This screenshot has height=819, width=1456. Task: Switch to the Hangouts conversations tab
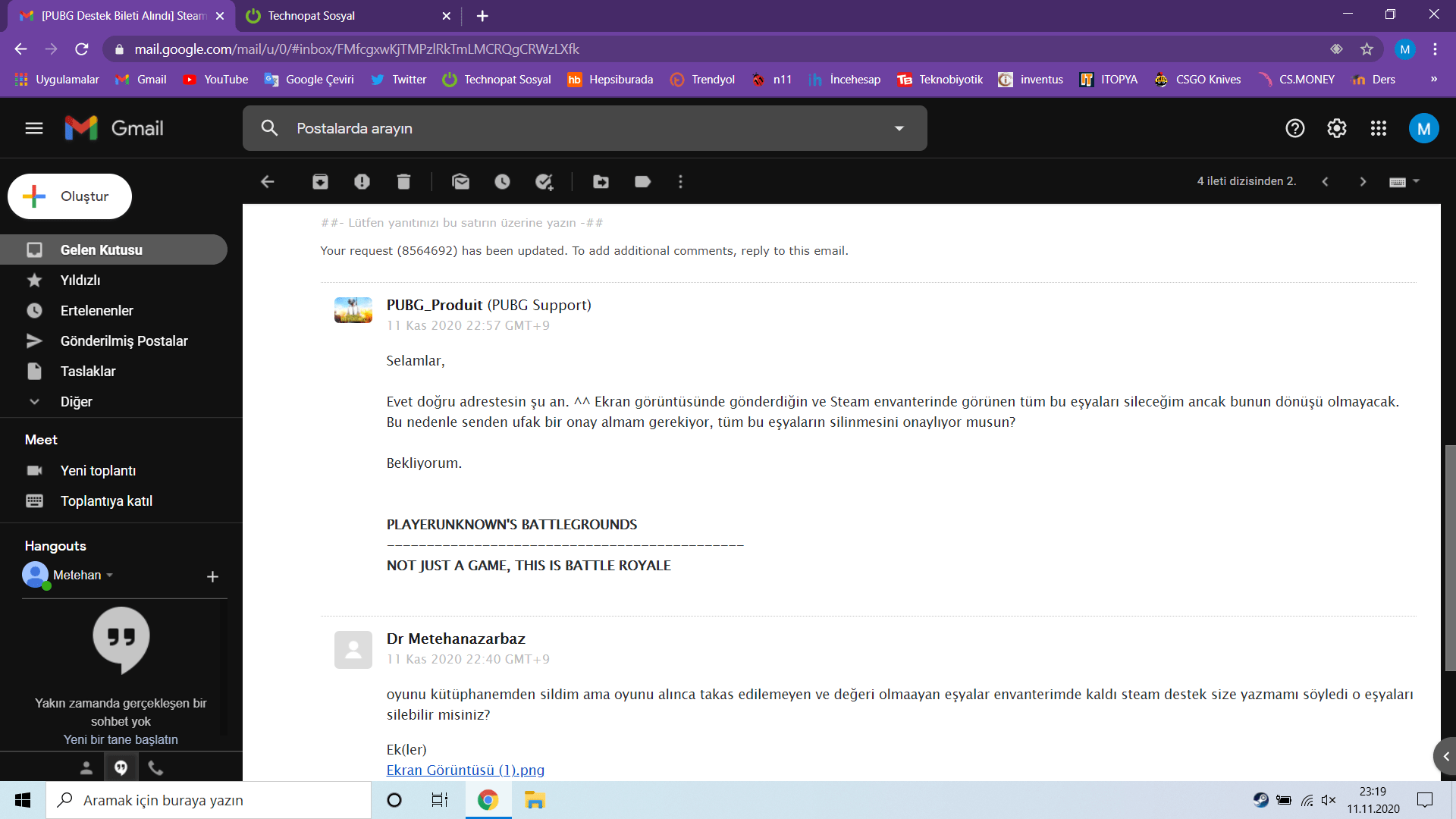121,767
